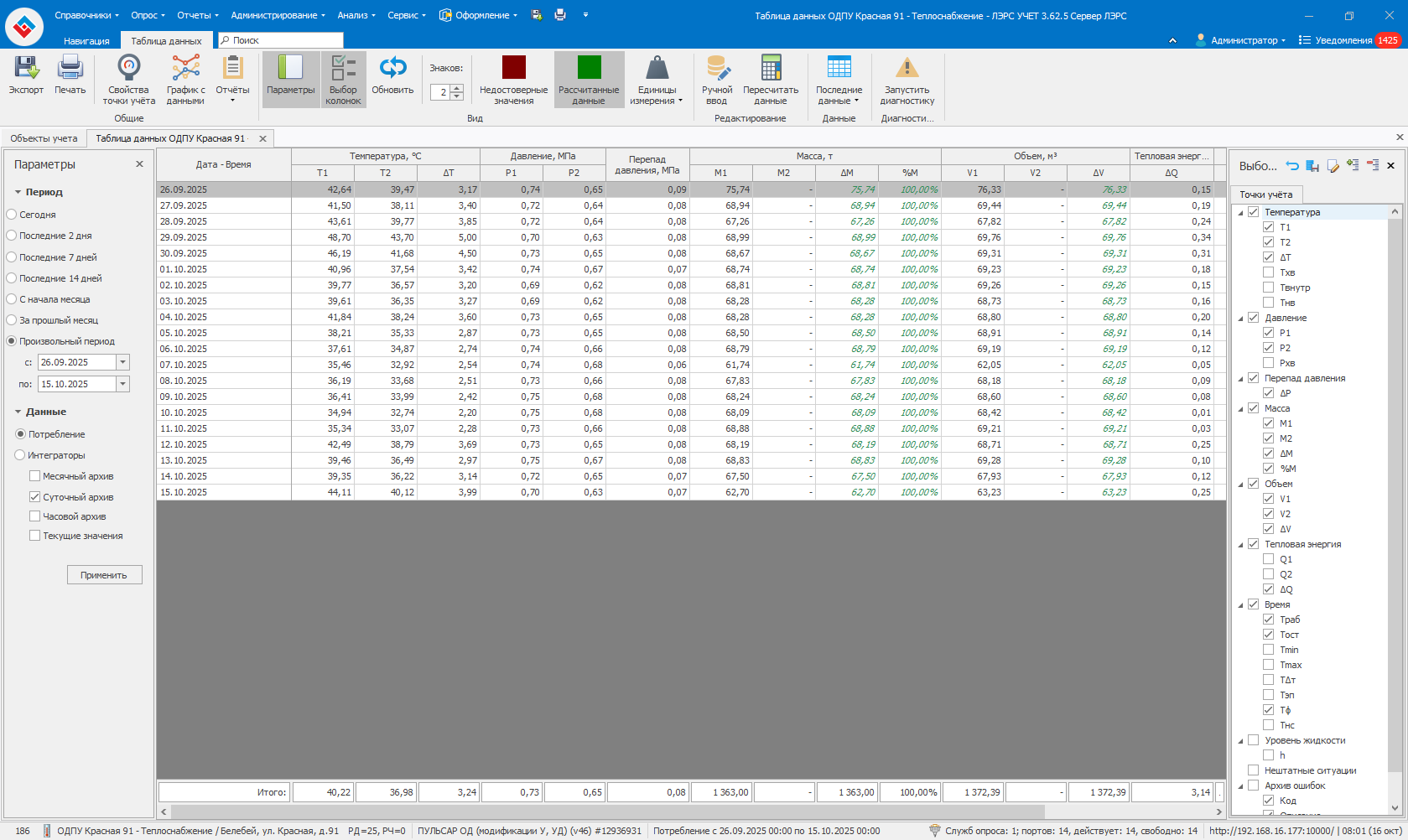Collapse the Температура tree group
The width and height of the screenshot is (1408, 840).
[1241, 213]
